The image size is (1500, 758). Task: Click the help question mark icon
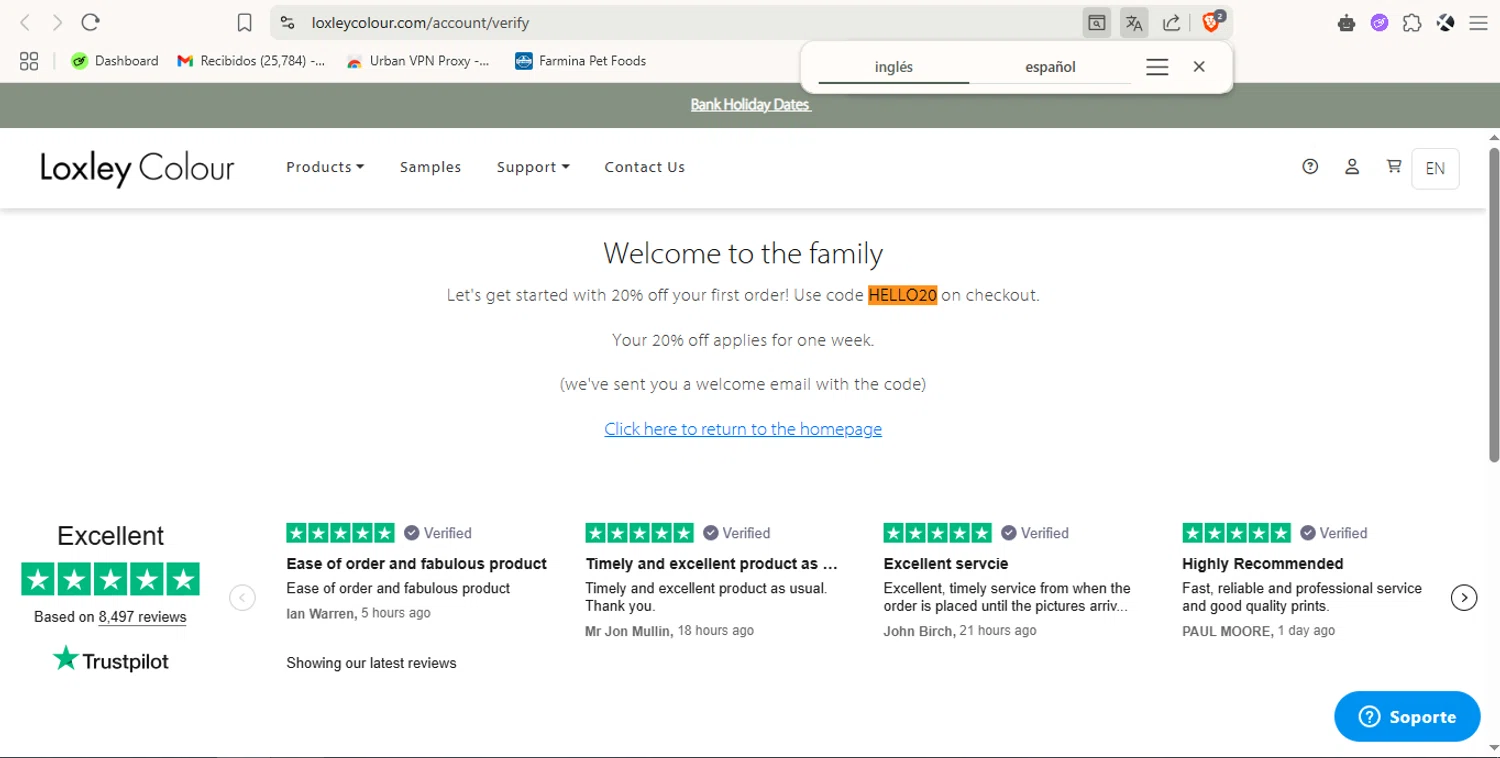point(1310,167)
